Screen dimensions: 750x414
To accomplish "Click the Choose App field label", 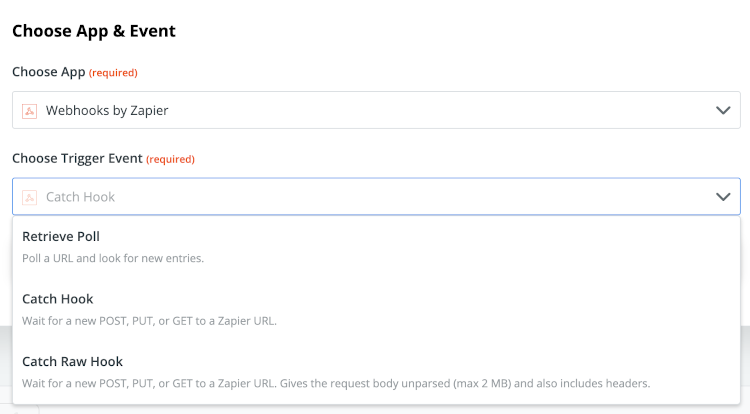I will click(48, 72).
